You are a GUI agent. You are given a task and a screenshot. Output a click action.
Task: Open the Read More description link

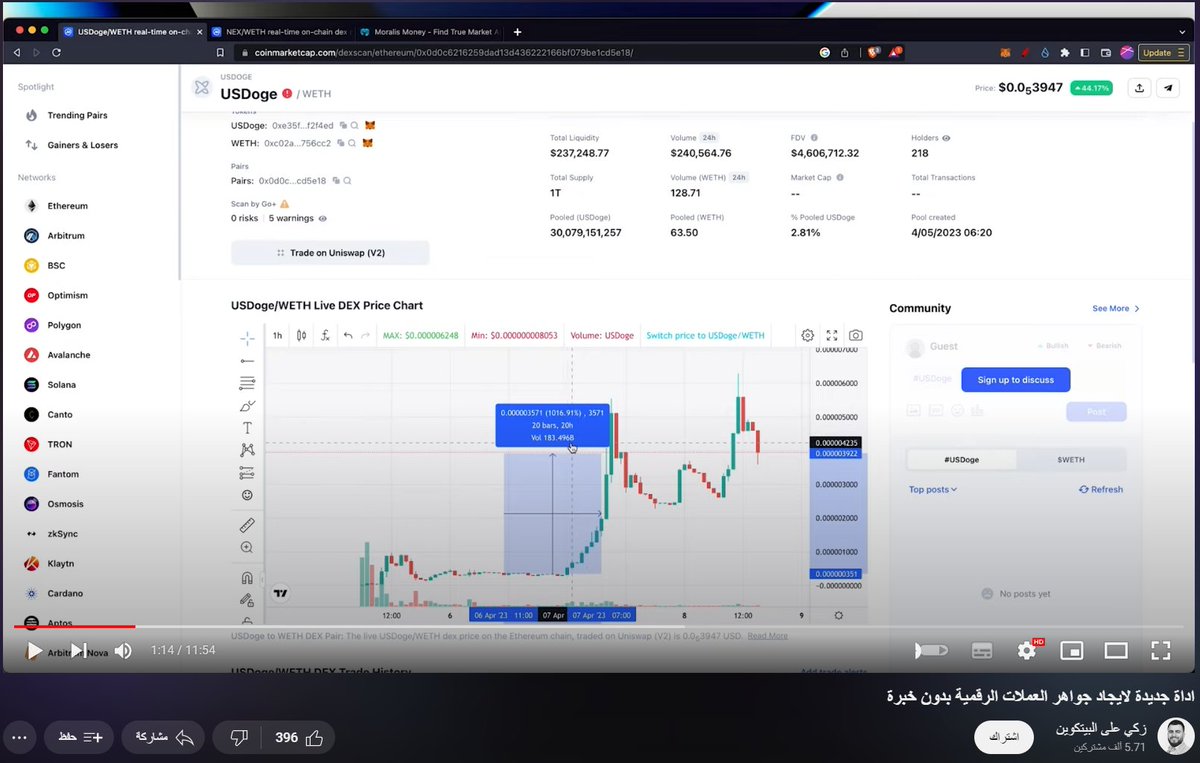tap(767, 636)
